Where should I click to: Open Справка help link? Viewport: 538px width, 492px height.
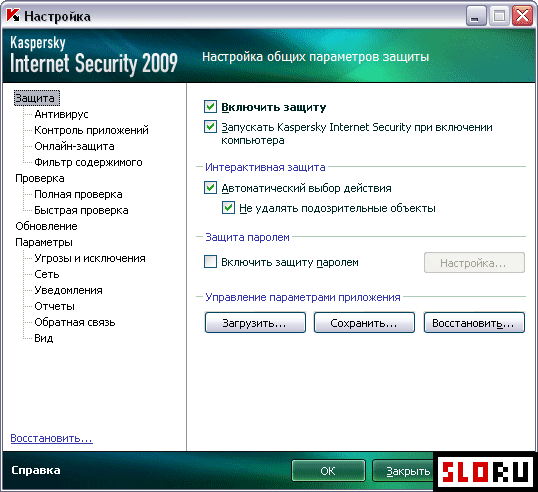click(36, 470)
